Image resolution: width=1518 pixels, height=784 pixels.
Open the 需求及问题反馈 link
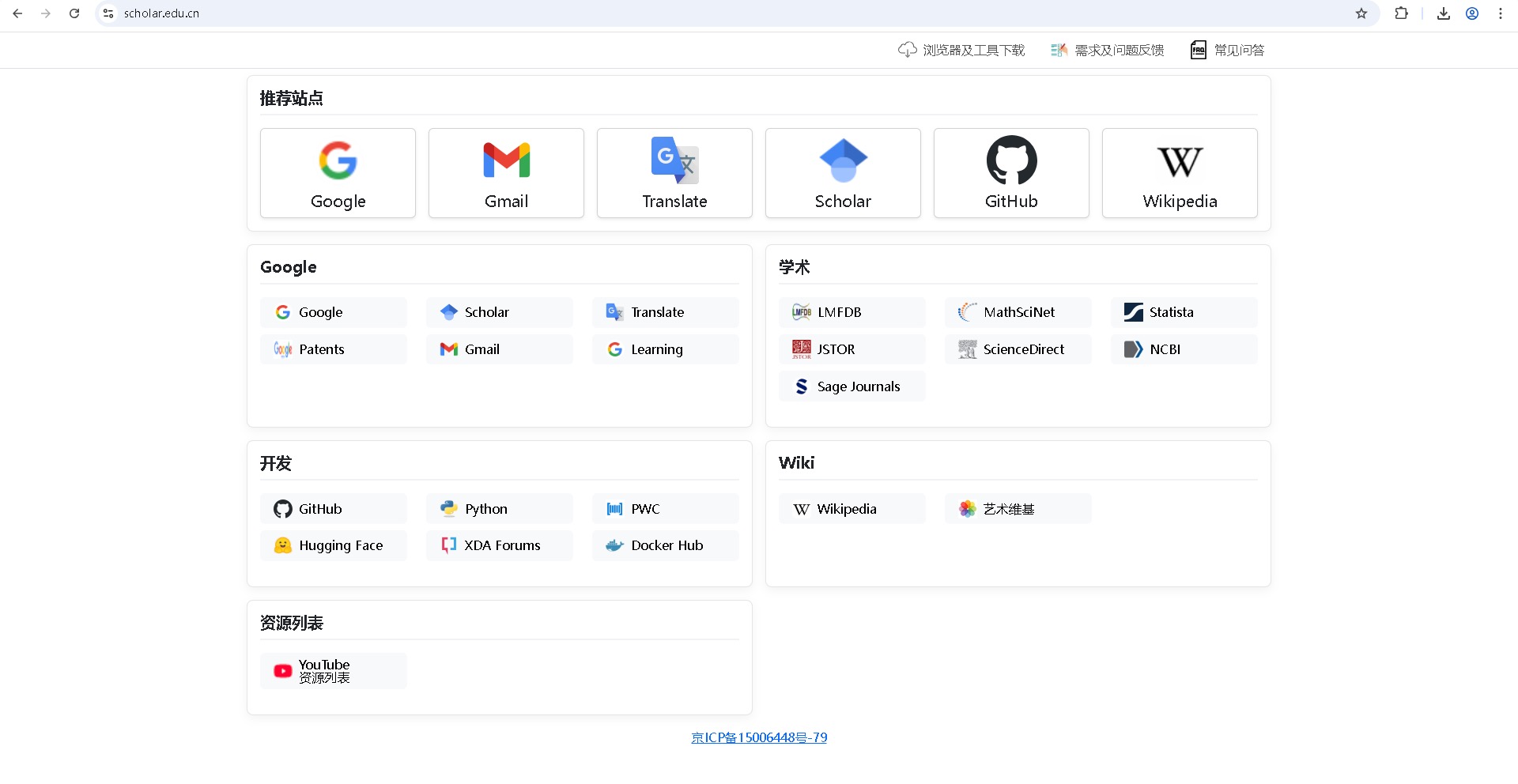[x=1107, y=50]
